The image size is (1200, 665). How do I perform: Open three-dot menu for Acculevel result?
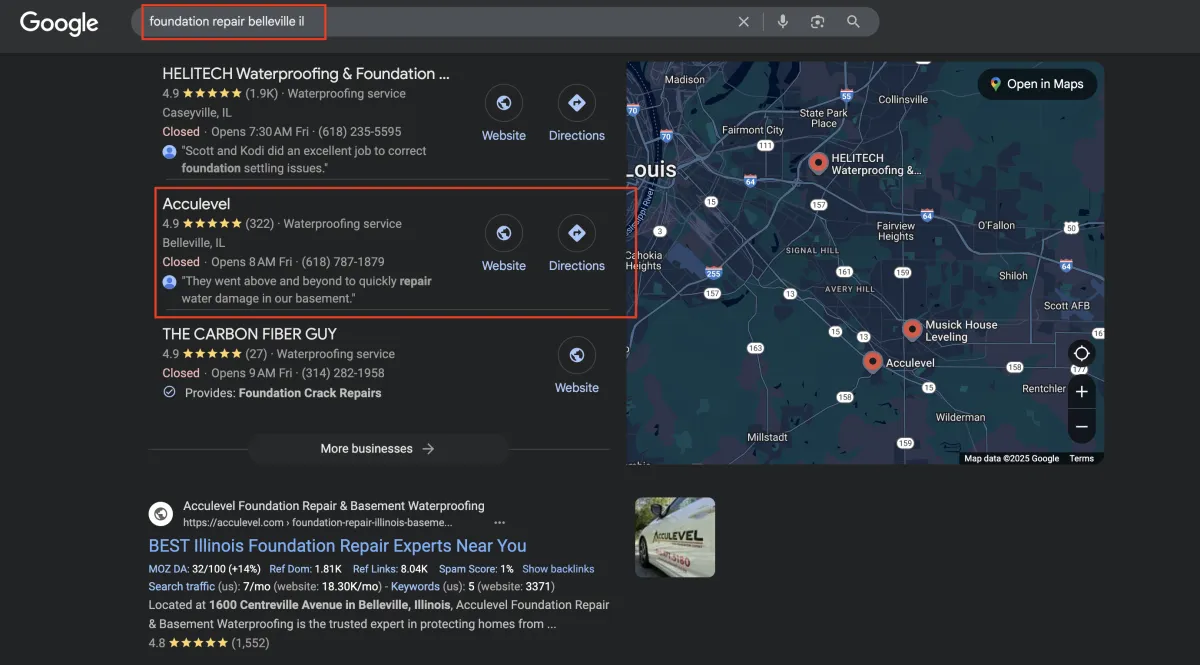click(x=499, y=523)
